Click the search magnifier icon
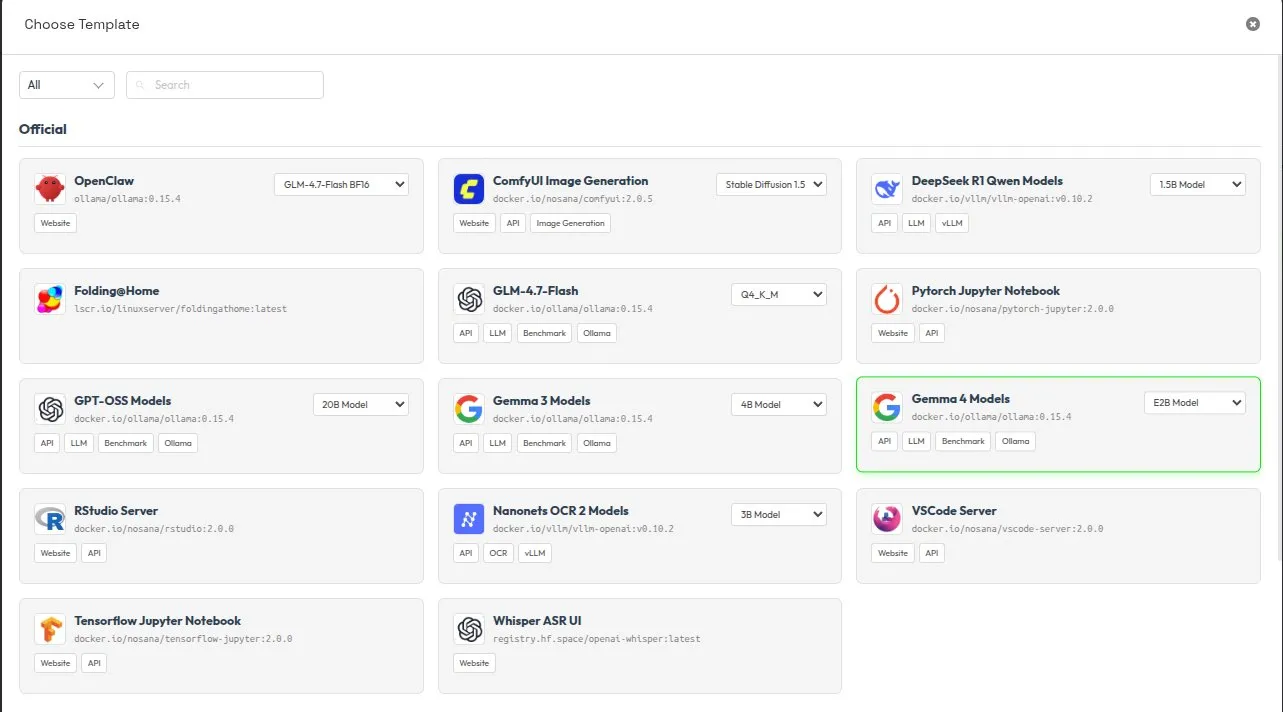Image resolution: width=1283 pixels, height=712 pixels. click(x=141, y=85)
